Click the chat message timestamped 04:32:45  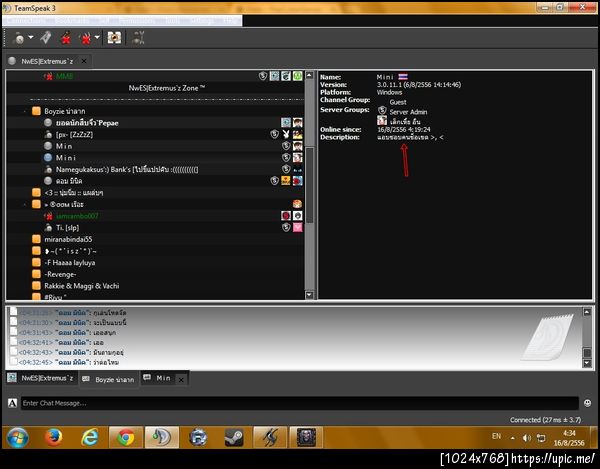(x=69, y=362)
